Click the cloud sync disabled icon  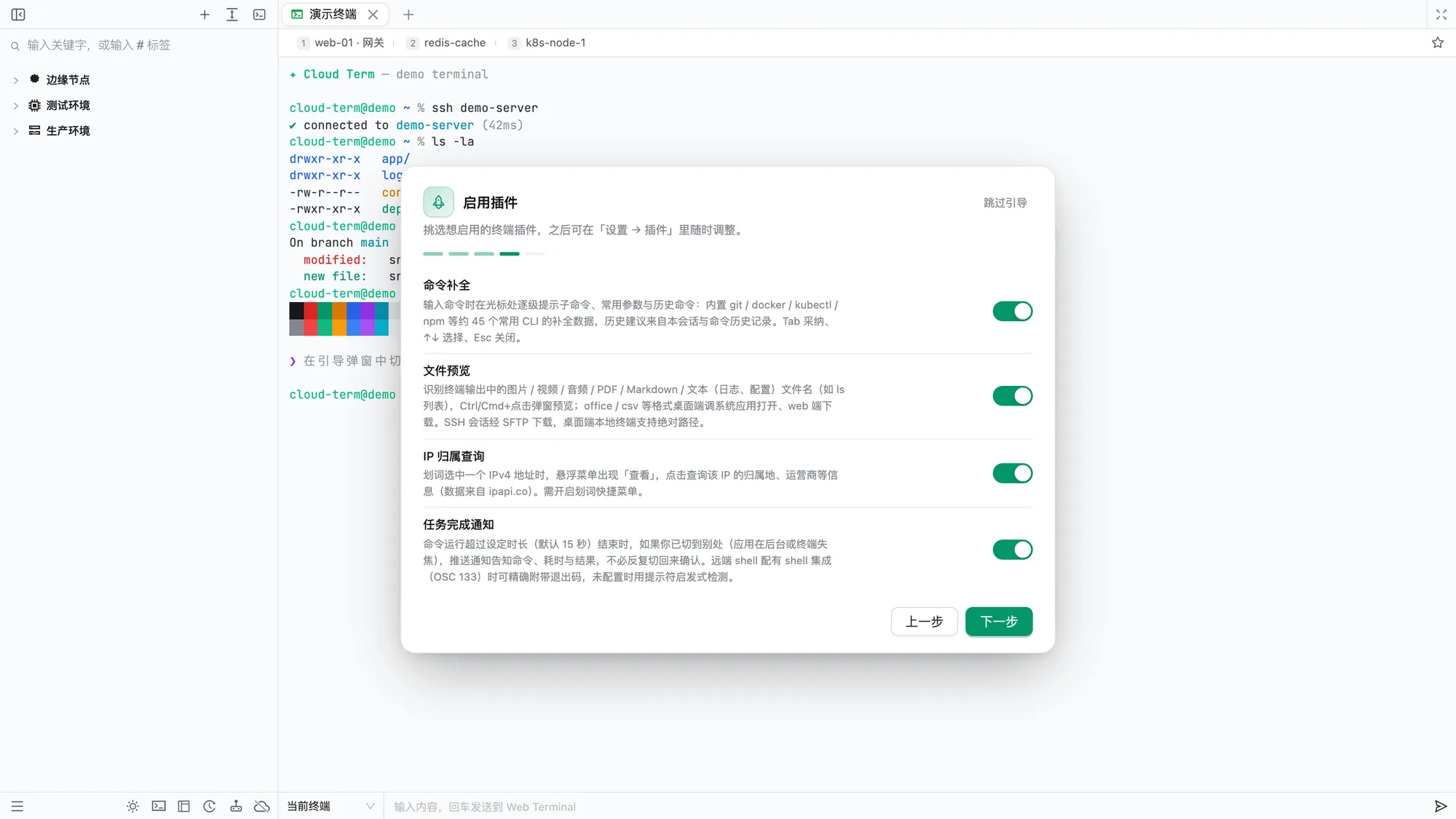pos(262,806)
